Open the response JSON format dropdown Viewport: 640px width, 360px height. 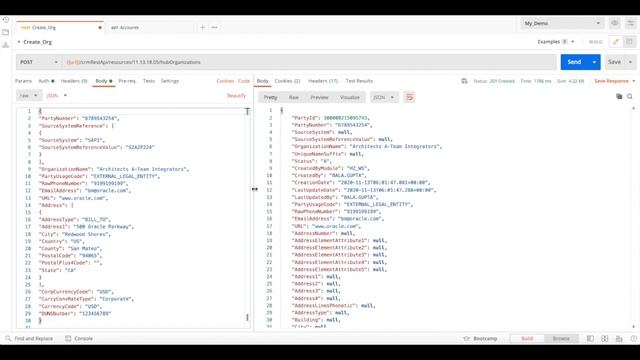pyautogui.click(x=384, y=97)
